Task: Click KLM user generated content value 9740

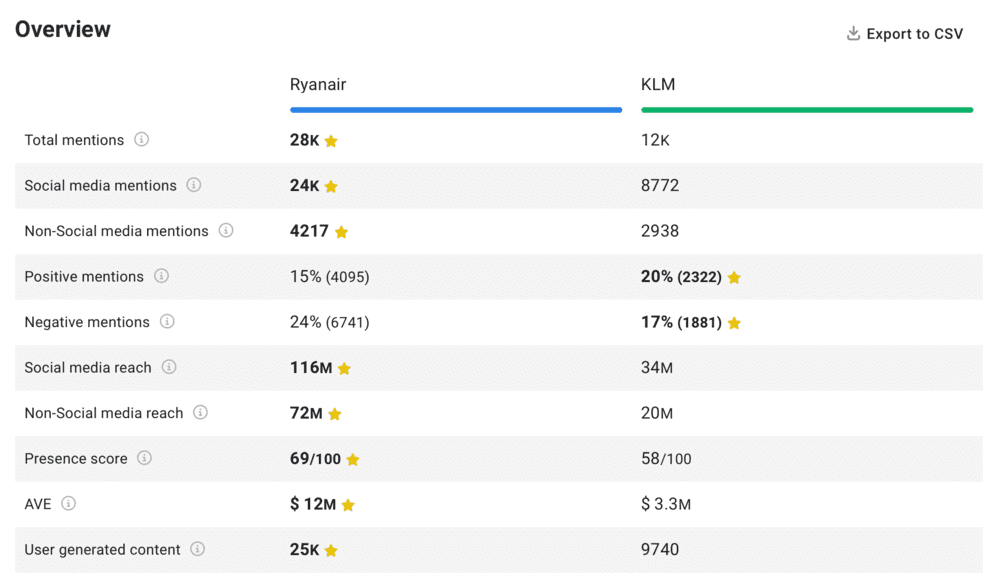Action: point(660,550)
